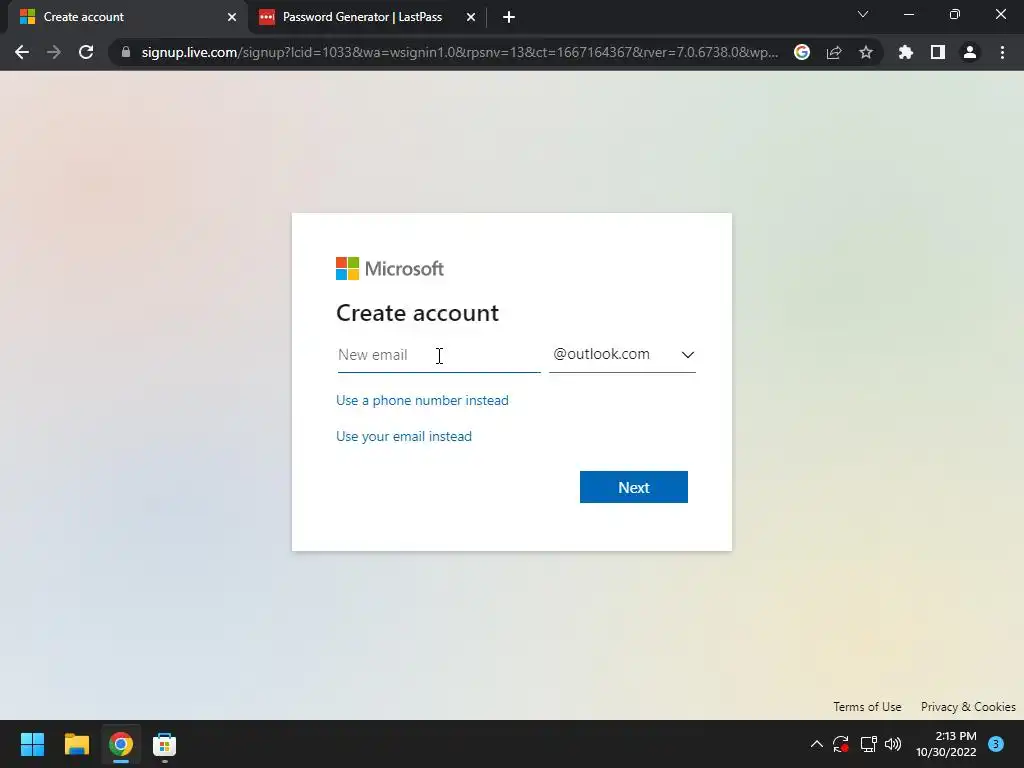
Task: Show hidden system tray icons
Action: click(816, 744)
